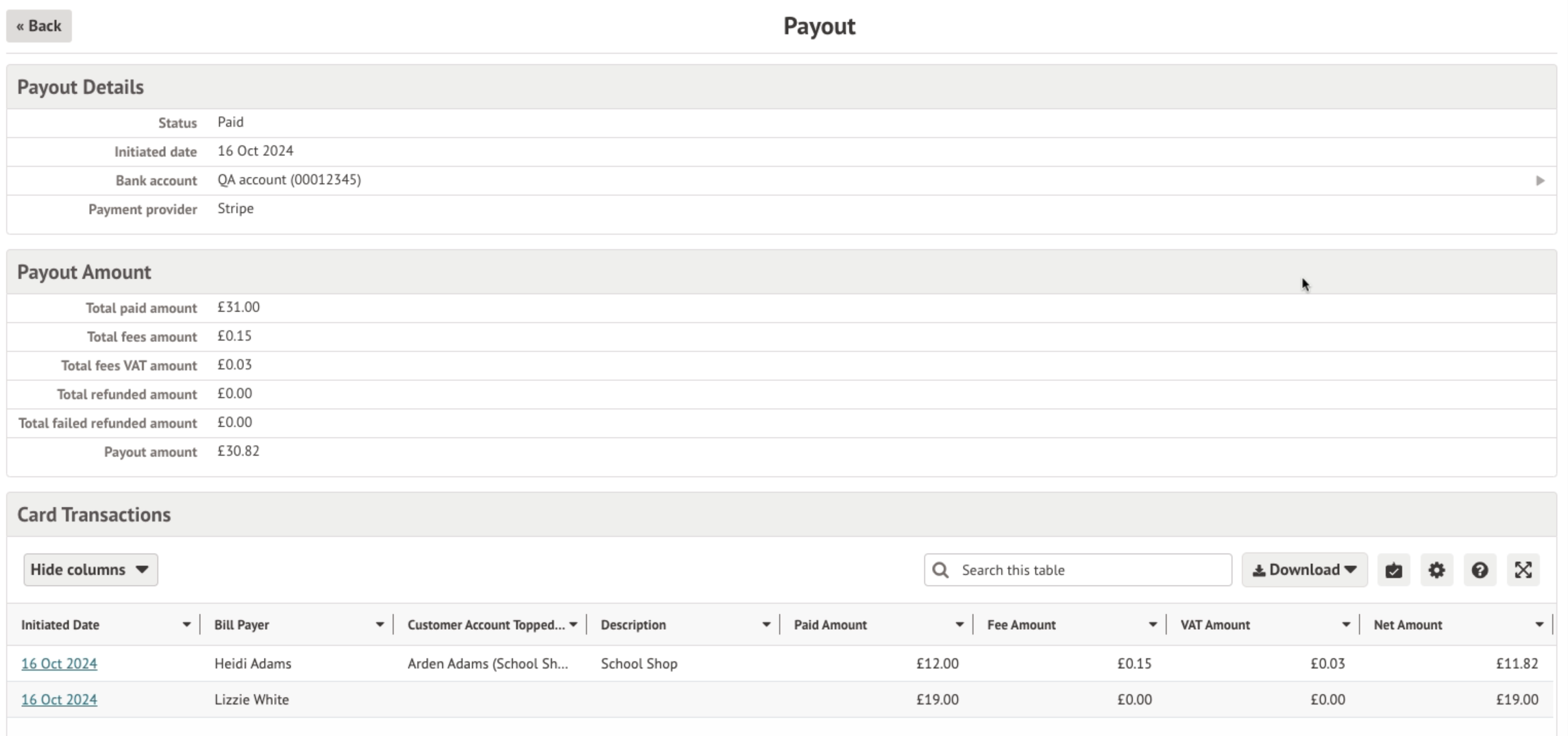
Task: Open the Download dropdown menu
Action: 1304,569
